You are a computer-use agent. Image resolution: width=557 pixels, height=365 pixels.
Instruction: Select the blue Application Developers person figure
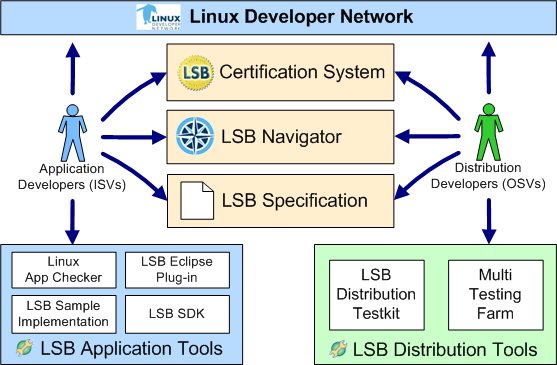pyautogui.click(x=72, y=133)
